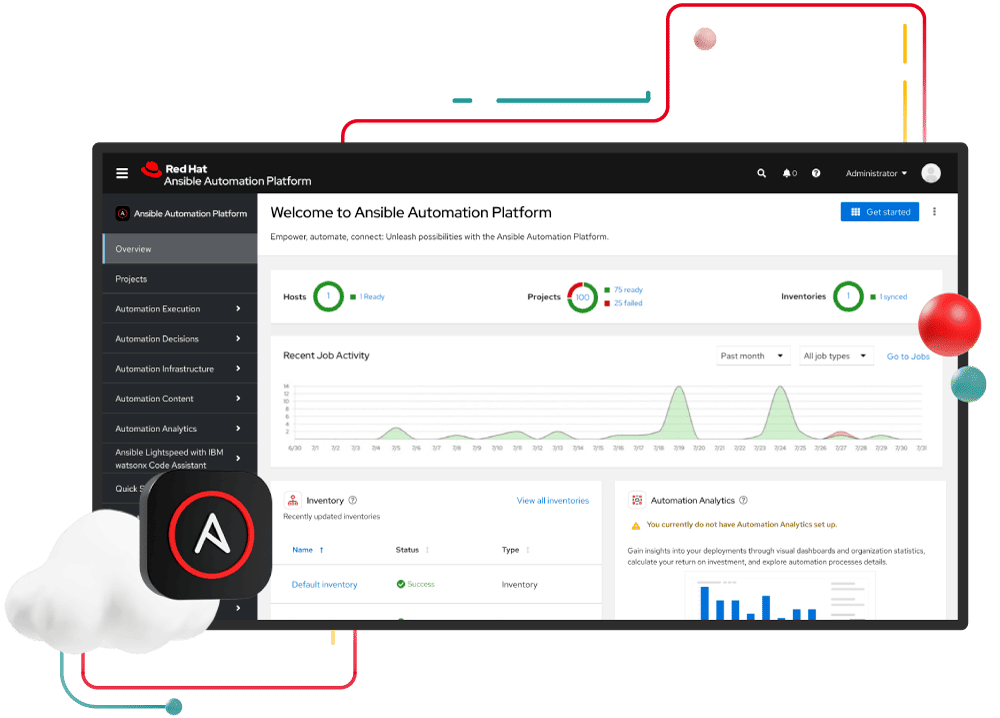Select Overview in the sidebar

tap(133, 249)
